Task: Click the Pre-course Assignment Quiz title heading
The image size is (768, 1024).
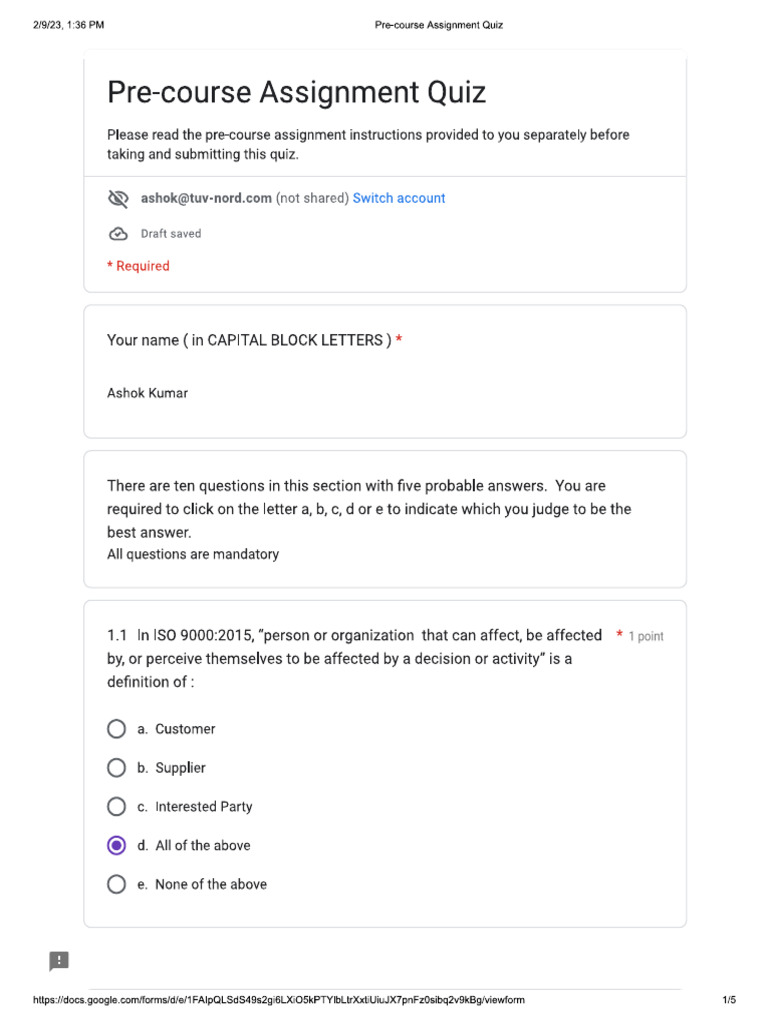Action: click(296, 92)
